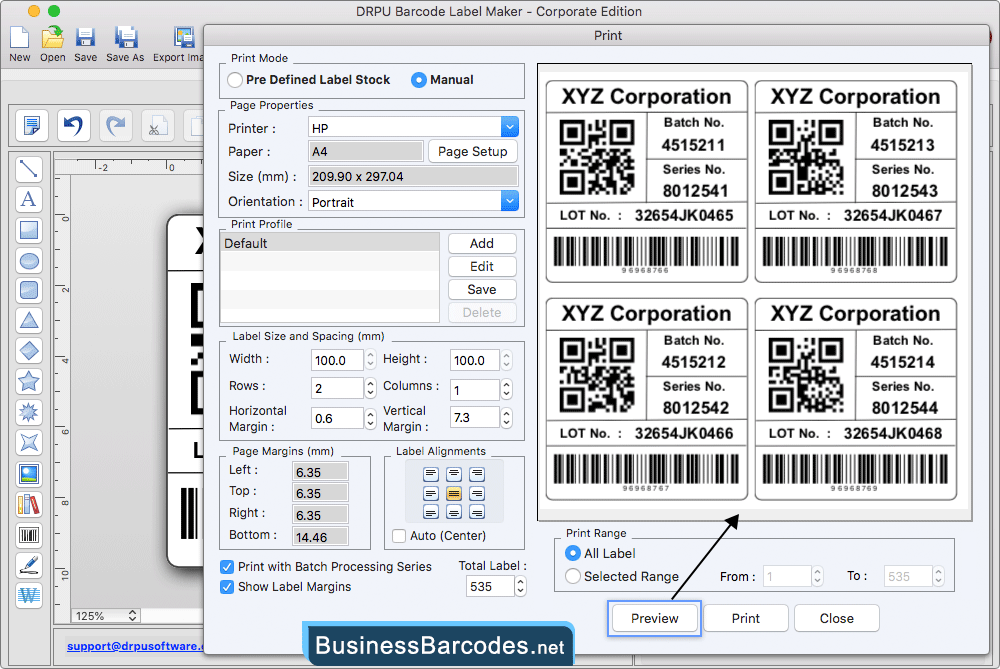The height and width of the screenshot is (669, 1000).
Task: Select the All Label print range
Action: pyautogui.click(x=573, y=553)
